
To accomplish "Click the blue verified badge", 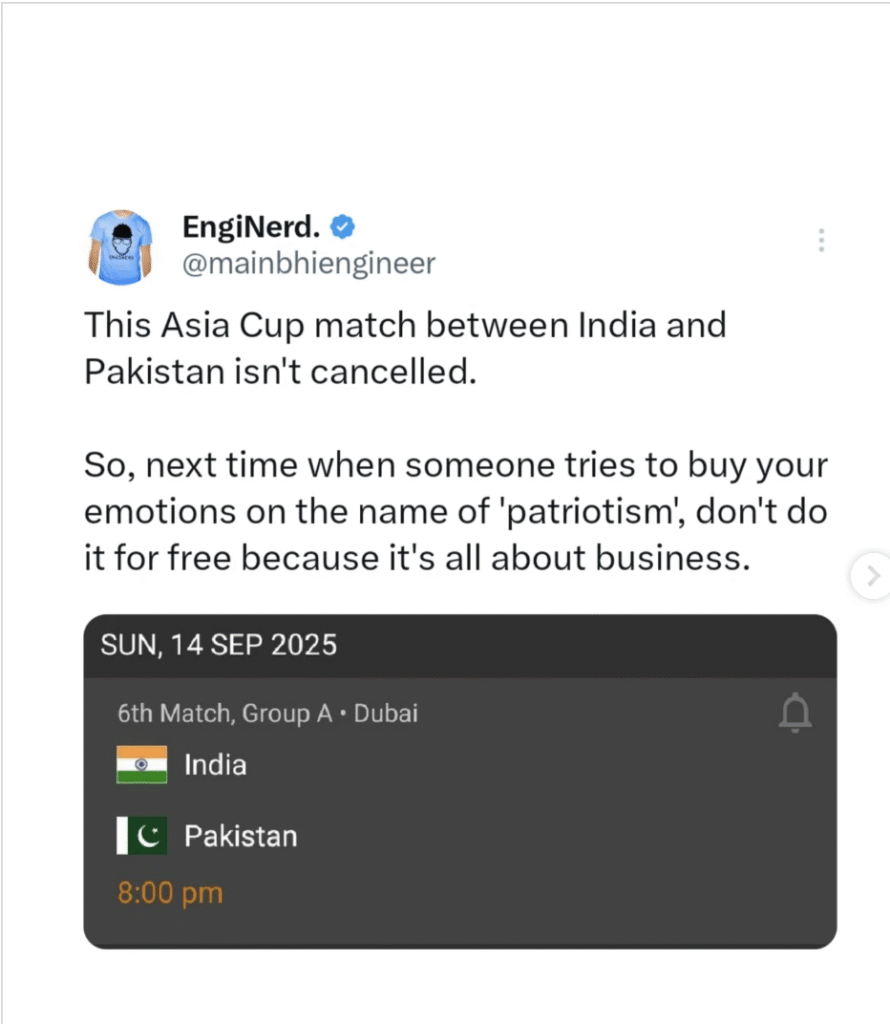I will (341, 228).
